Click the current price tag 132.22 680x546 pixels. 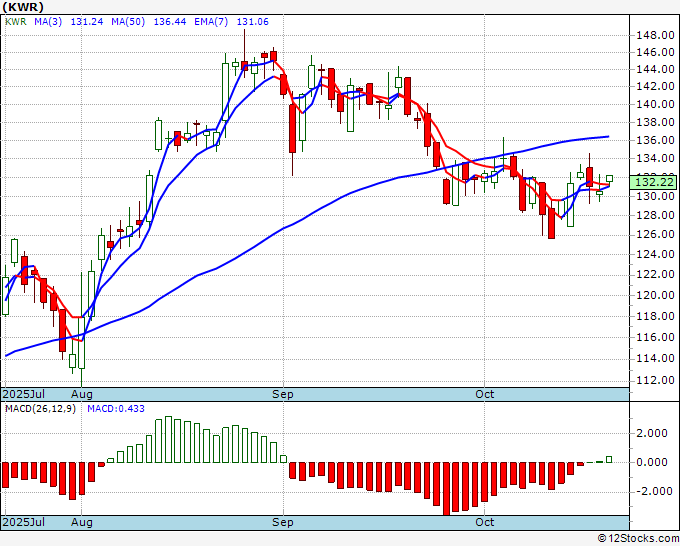(654, 182)
